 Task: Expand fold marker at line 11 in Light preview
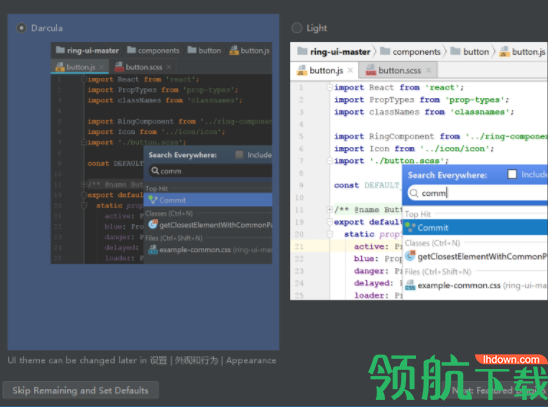click(x=329, y=209)
